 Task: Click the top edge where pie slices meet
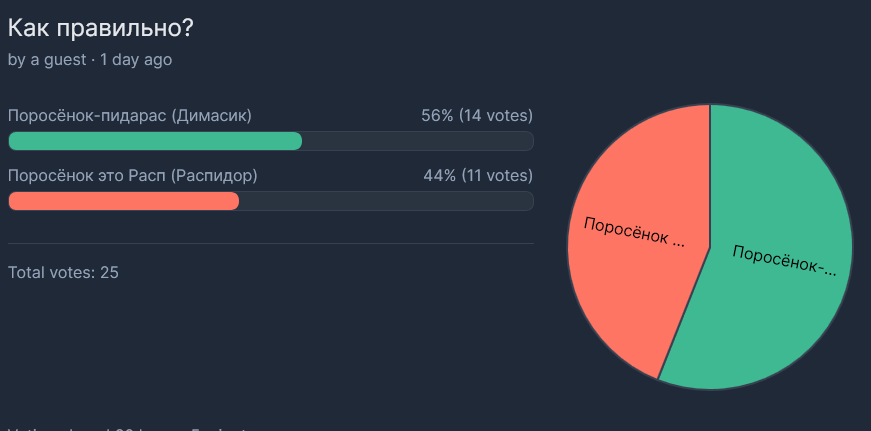710,106
